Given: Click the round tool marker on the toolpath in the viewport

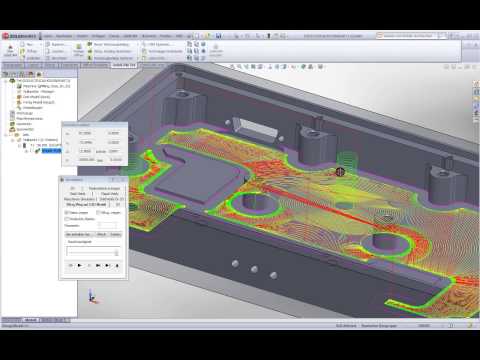Looking at the screenshot, I should pos(340,172).
